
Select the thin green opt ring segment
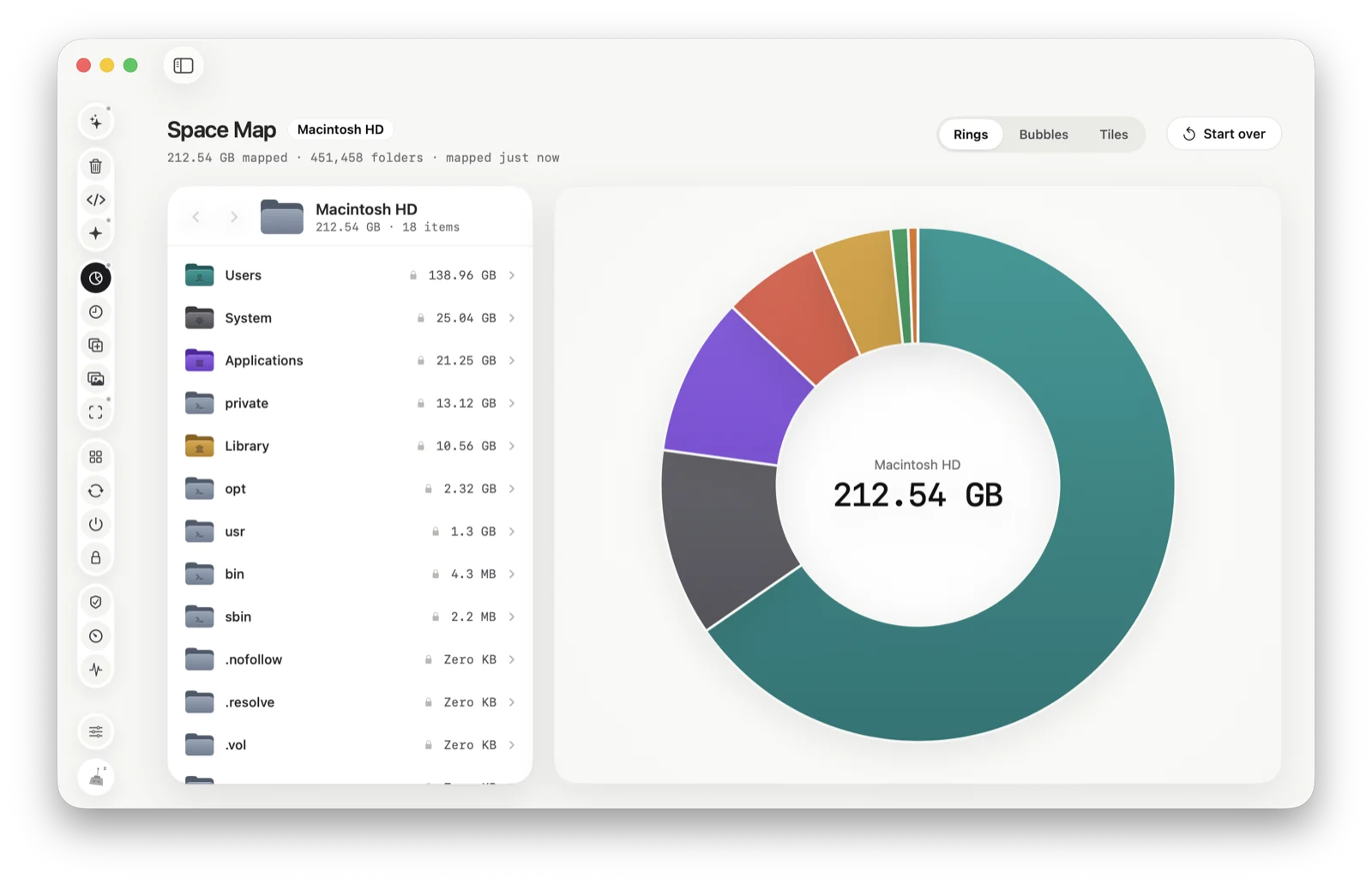pos(902,286)
